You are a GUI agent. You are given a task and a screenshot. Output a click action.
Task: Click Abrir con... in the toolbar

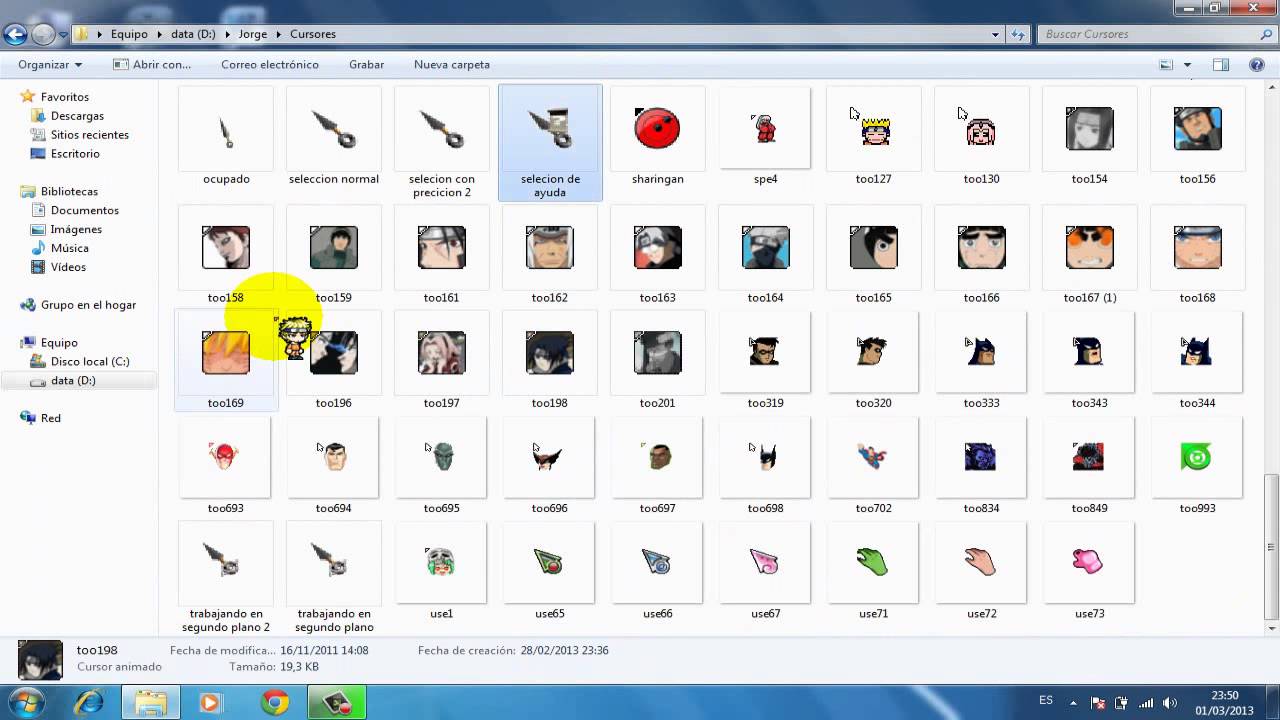pyautogui.click(x=152, y=64)
